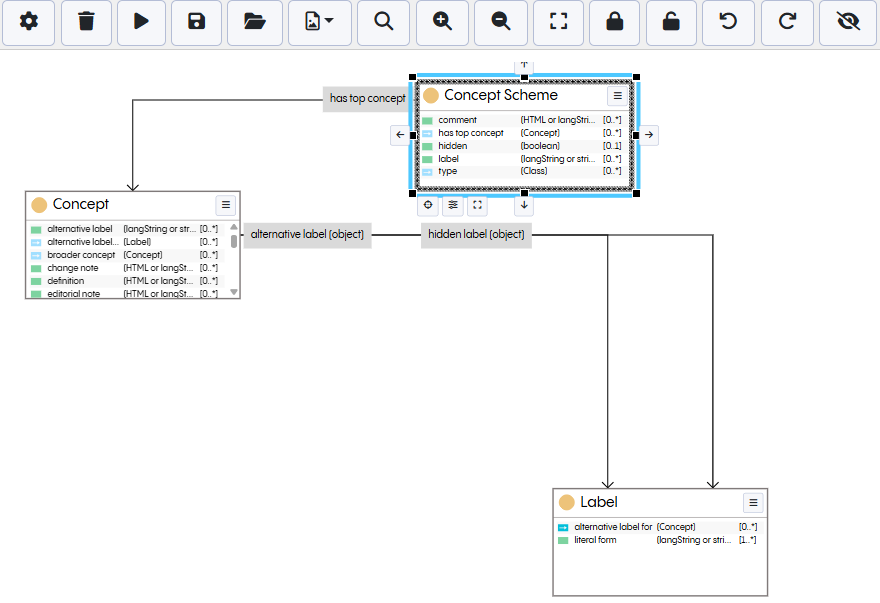Viewport: 880px width, 603px height.
Task: Select the 'type' (Class) row
Action: coord(522,171)
